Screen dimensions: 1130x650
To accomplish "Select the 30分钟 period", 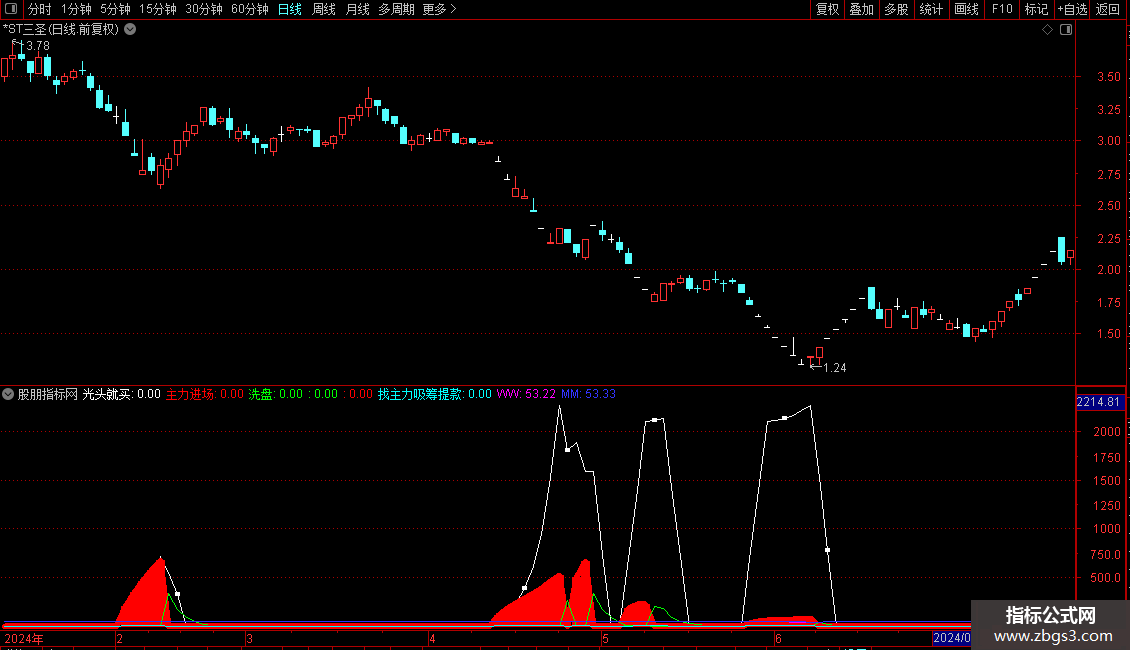I will (204, 9).
